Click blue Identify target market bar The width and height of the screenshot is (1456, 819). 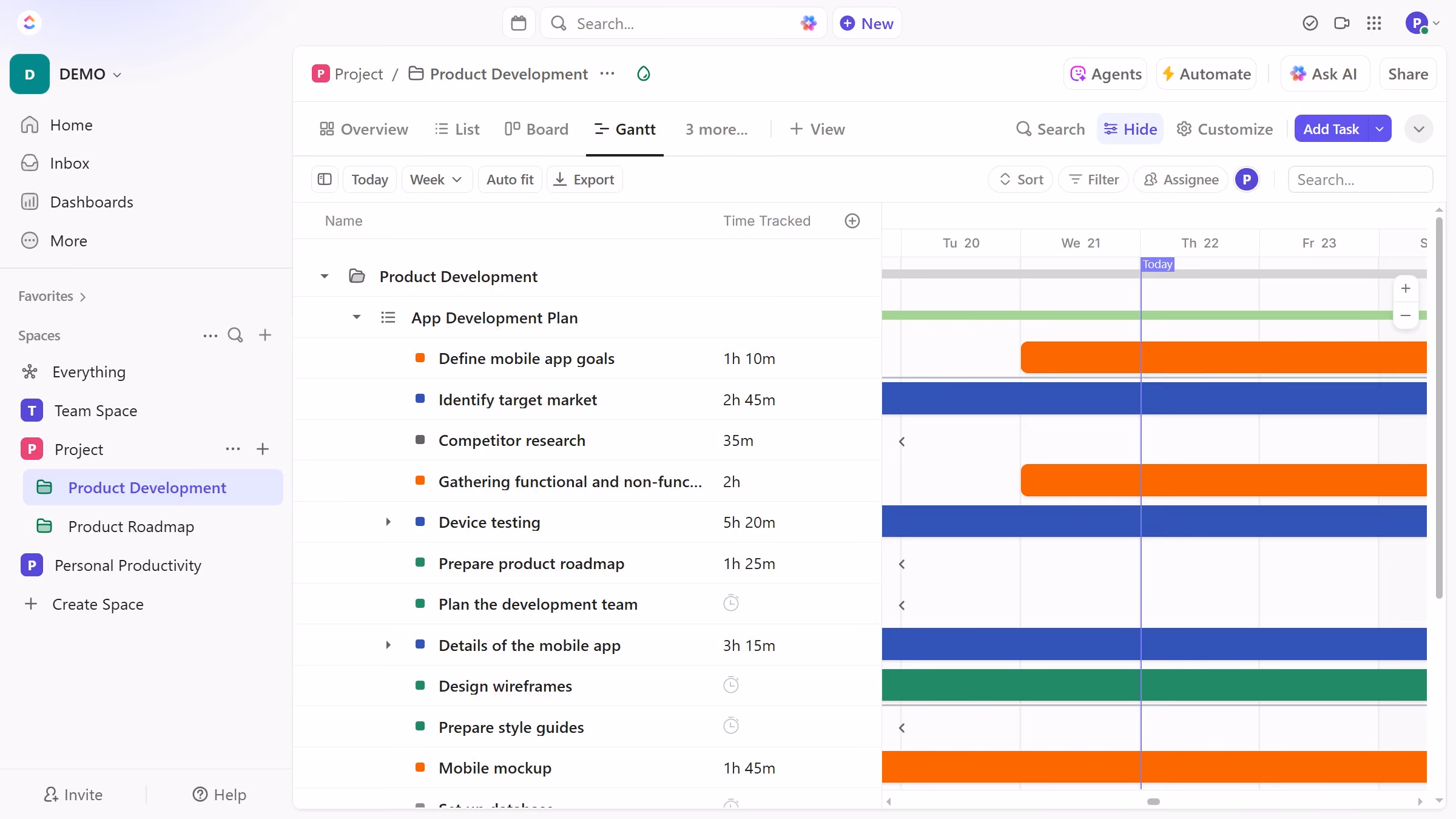click(1154, 398)
